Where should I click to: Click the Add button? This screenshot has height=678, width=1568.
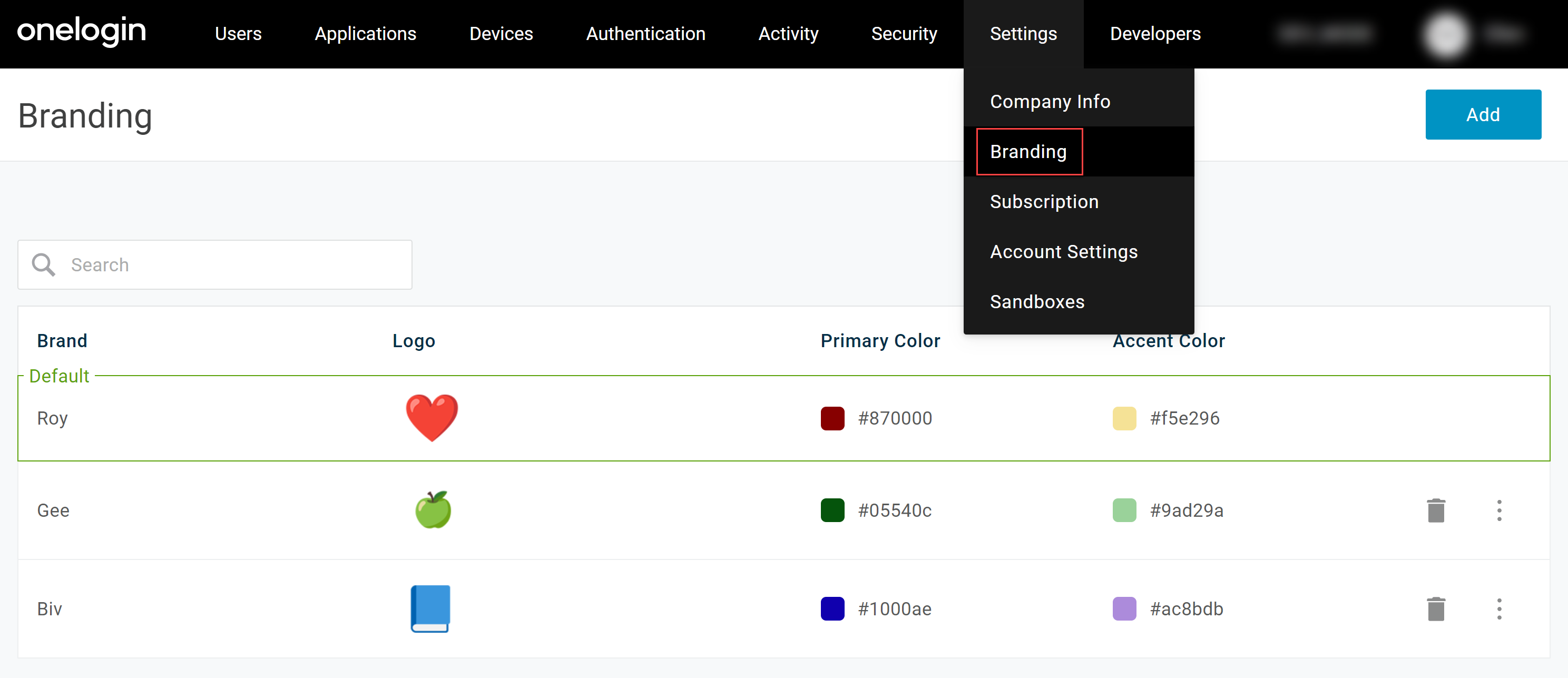[1482, 114]
